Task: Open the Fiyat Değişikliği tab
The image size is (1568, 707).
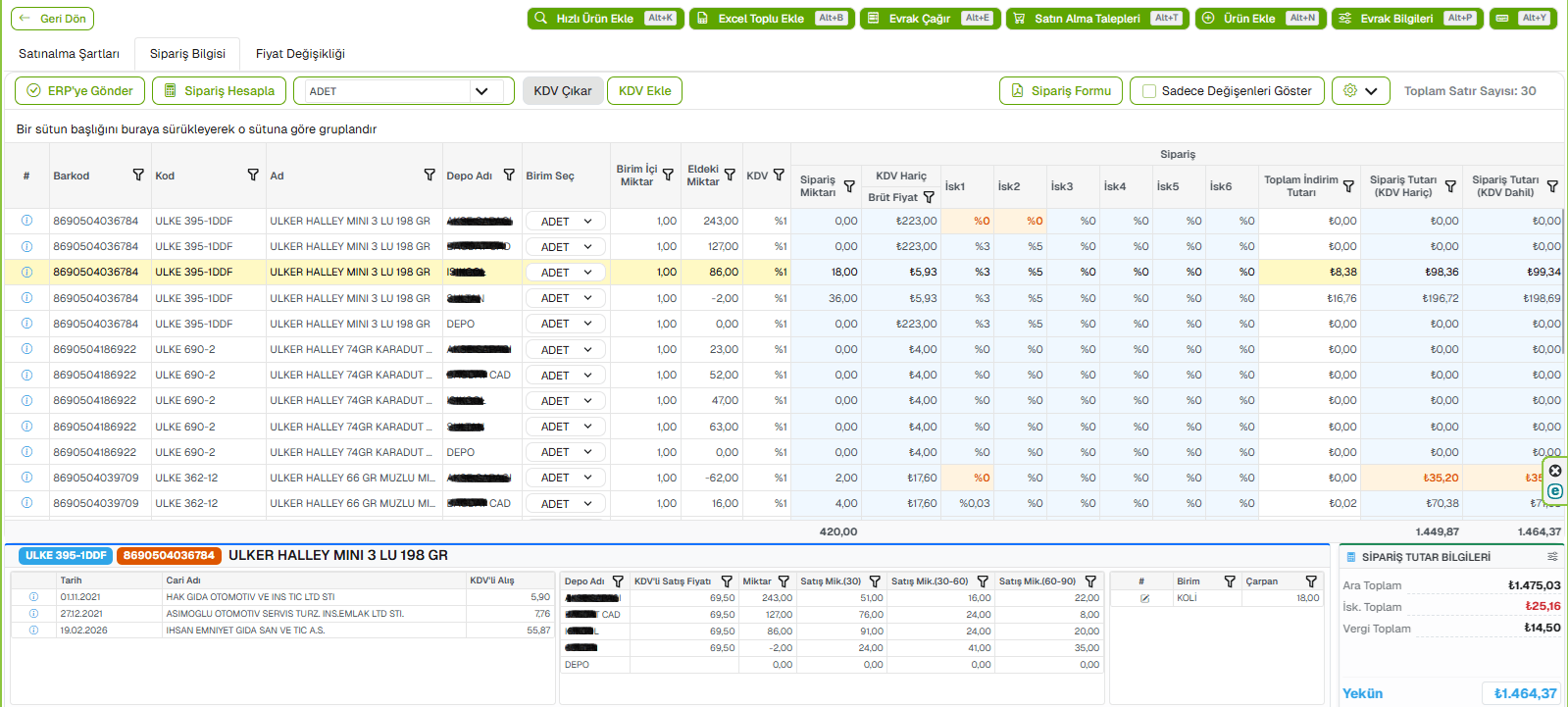Action: click(x=300, y=54)
